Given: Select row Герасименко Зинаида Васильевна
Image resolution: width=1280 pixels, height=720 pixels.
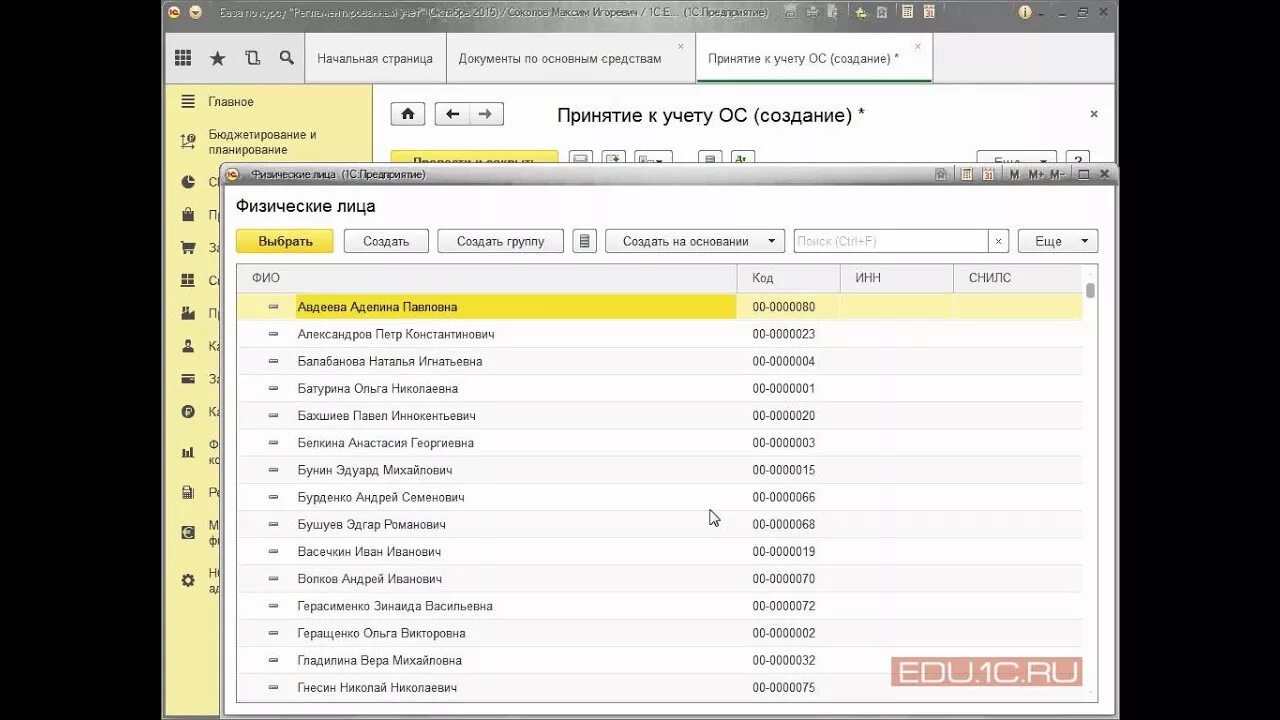Looking at the screenshot, I should (x=660, y=606).
